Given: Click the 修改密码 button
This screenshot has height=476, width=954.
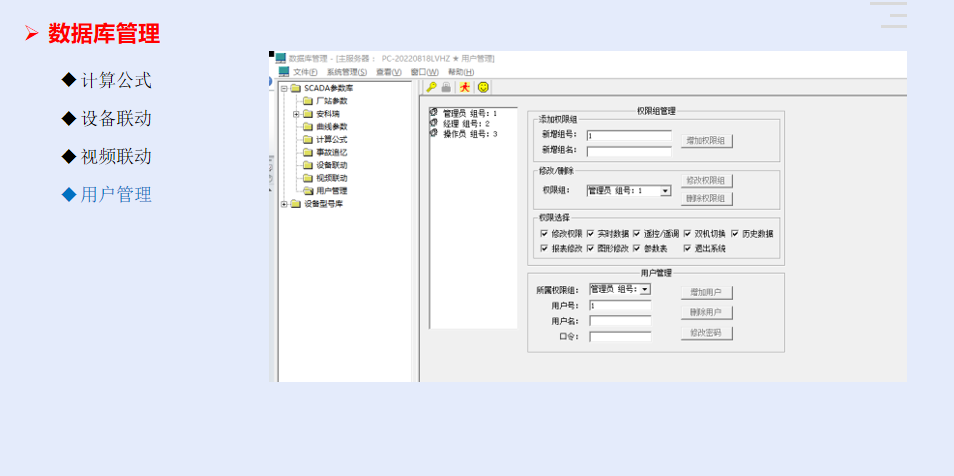Looking at the screenshot, I should (707, 332).
